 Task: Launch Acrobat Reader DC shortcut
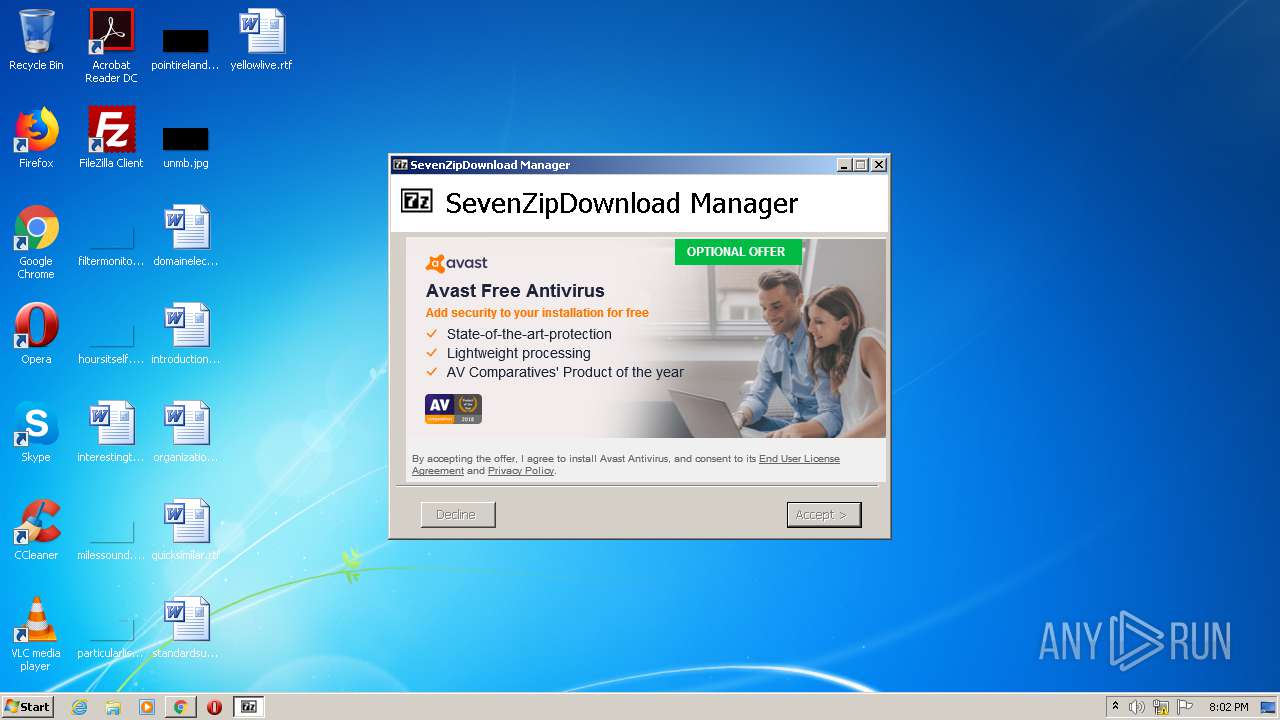click(x=111, y=45)
